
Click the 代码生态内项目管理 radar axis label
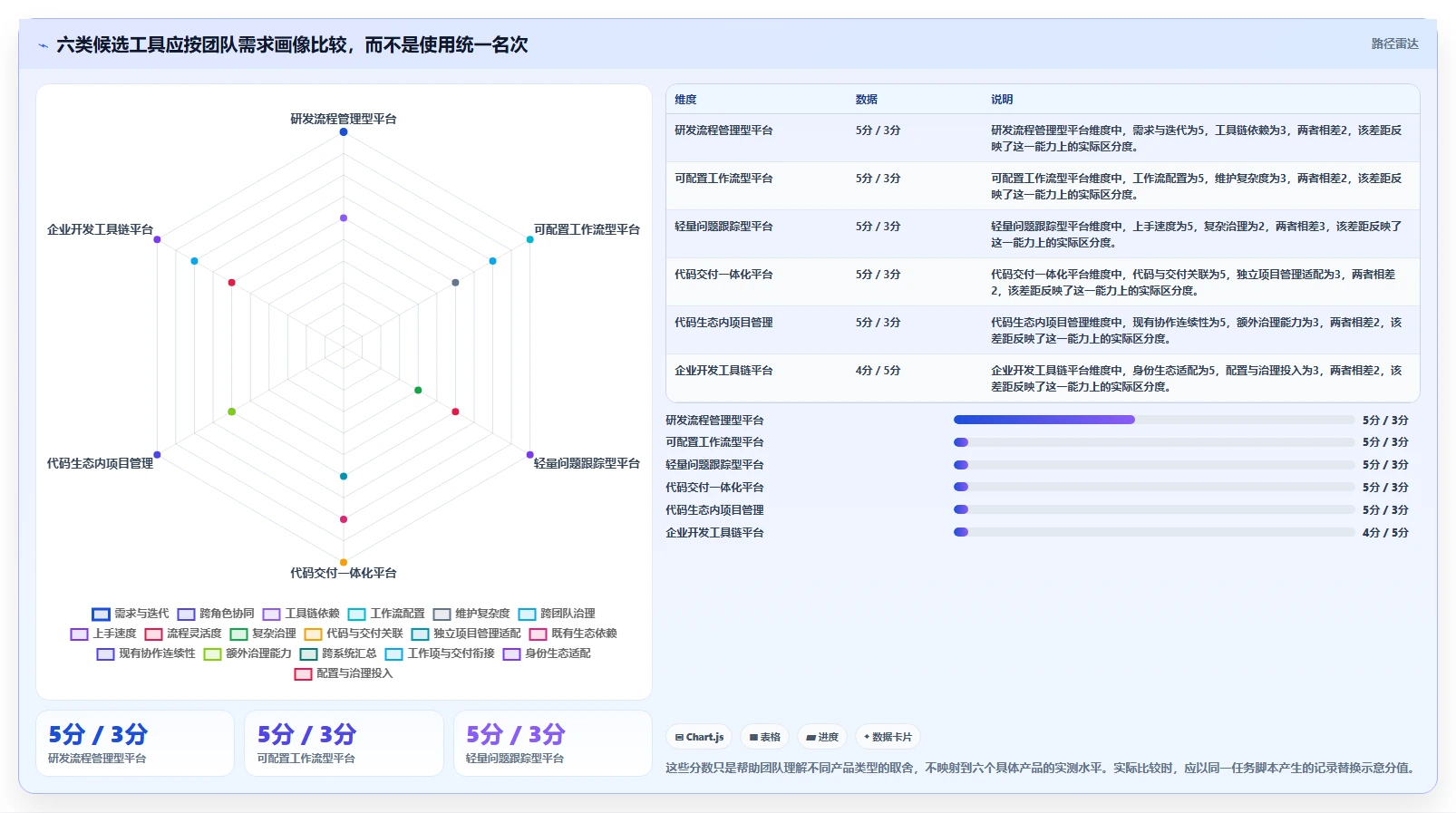click(100, 463)
